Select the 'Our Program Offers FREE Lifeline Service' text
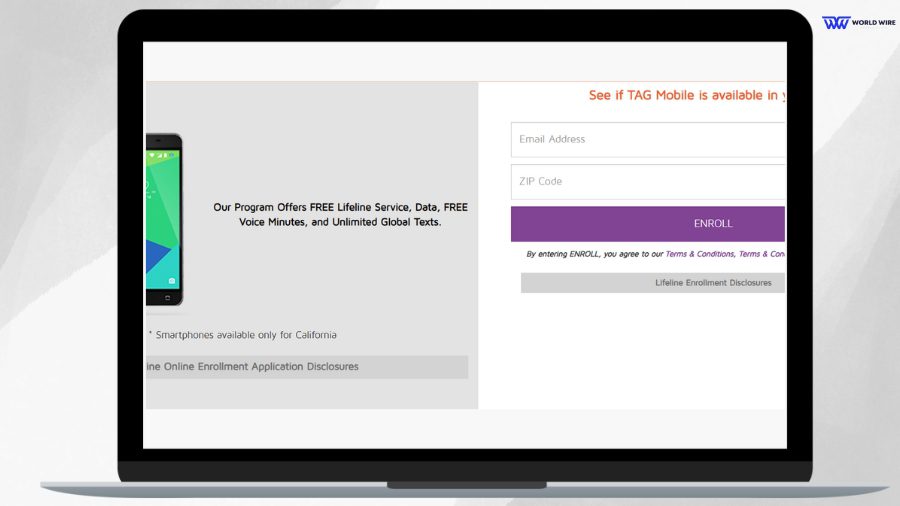This screenshot has width=900, height=506. coord(340,215)
